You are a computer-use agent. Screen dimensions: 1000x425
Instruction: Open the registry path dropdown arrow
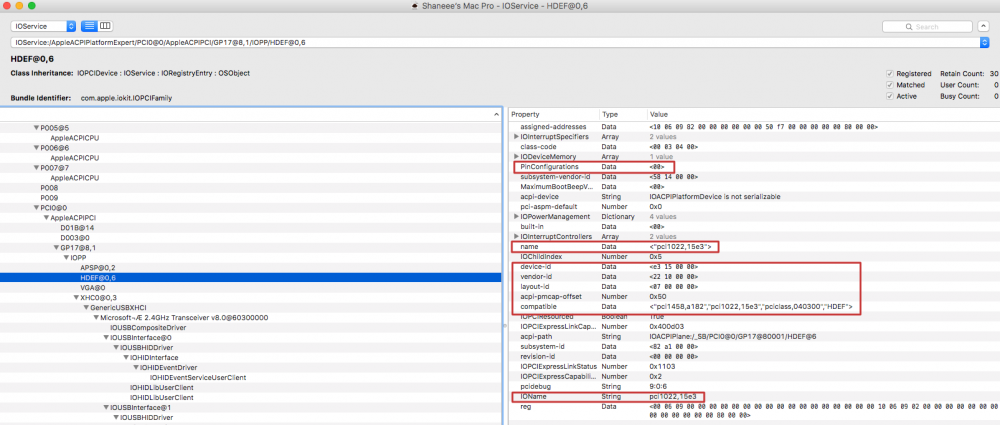985,42
